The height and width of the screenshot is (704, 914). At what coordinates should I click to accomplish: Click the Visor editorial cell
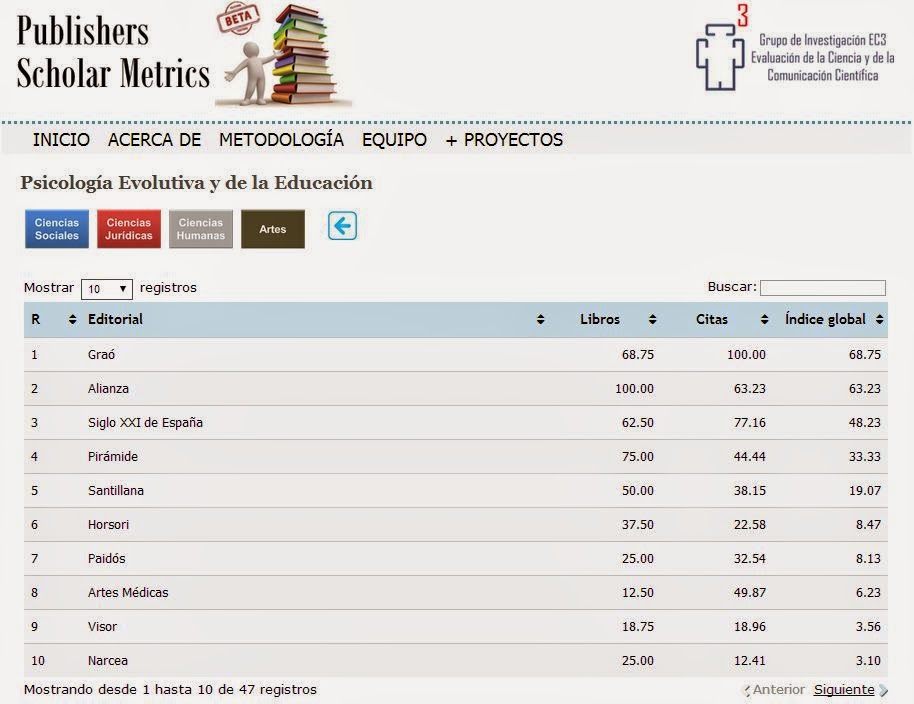pyautogui.click(x=103, y=626)
